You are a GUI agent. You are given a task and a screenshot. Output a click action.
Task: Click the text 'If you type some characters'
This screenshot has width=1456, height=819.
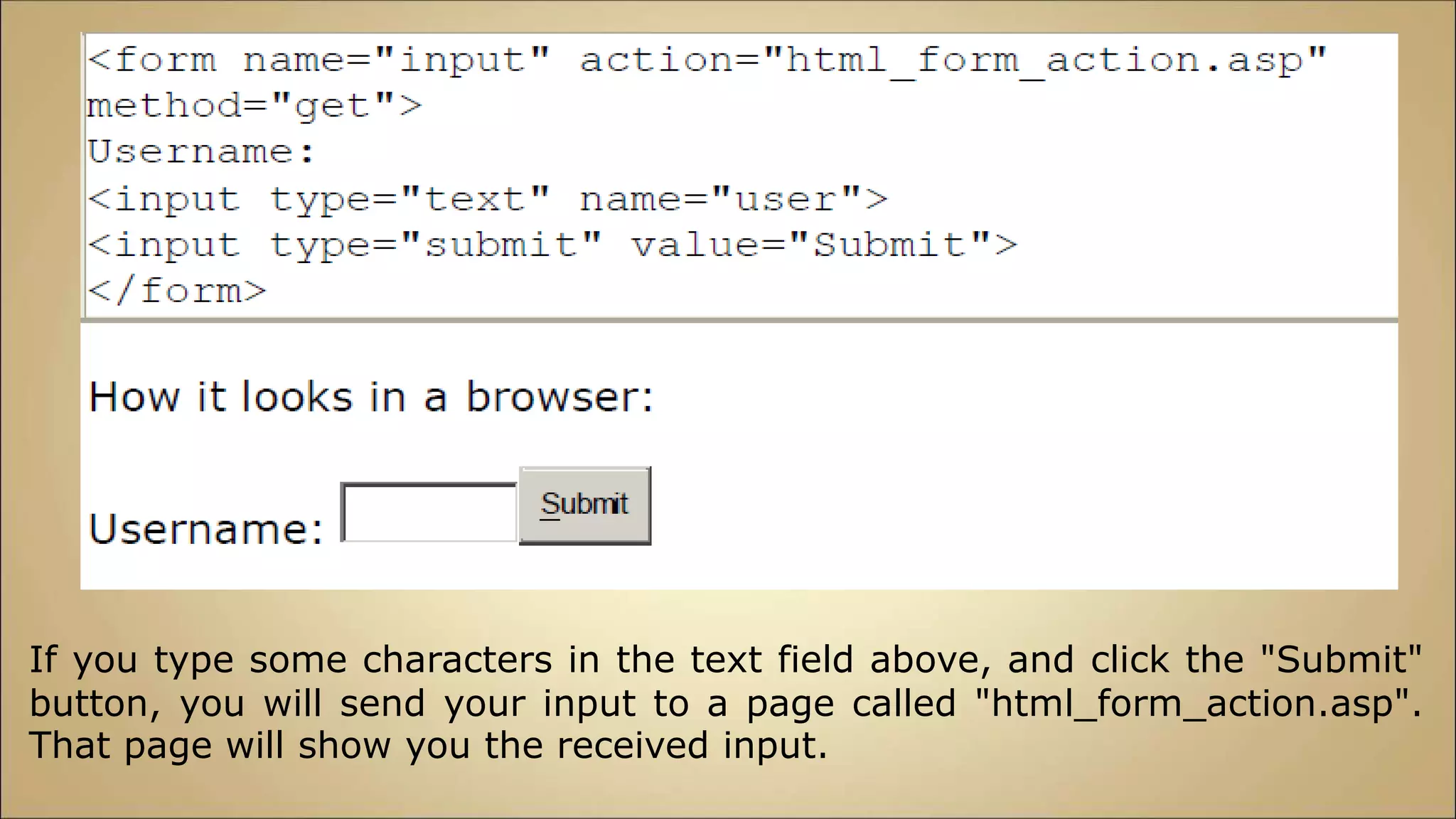pos(291,660)
